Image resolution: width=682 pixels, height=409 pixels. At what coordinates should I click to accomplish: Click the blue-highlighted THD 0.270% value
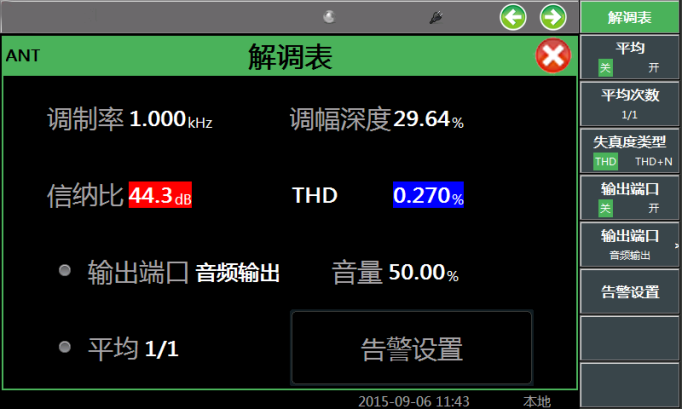click(429, 196)
